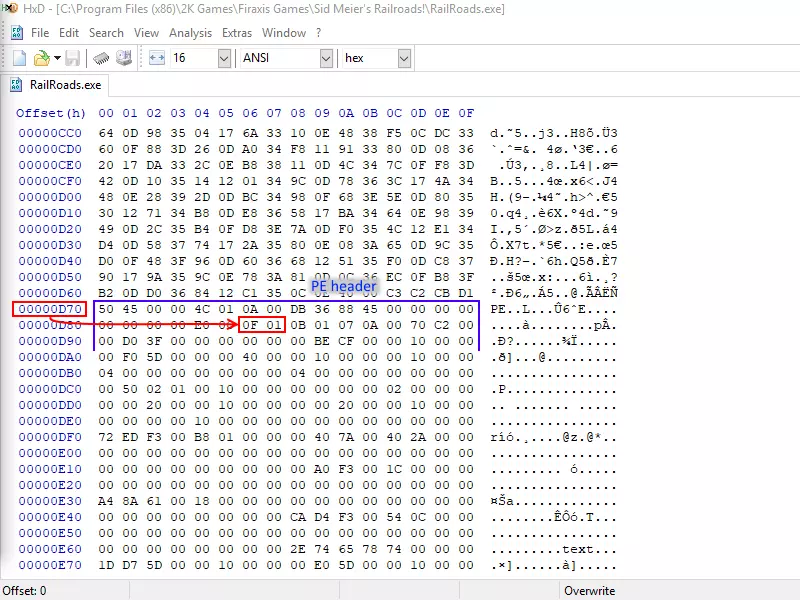The image size is (800, 600).
Task: Click the HxD document icon beside File menu
Action: (17, 33)
